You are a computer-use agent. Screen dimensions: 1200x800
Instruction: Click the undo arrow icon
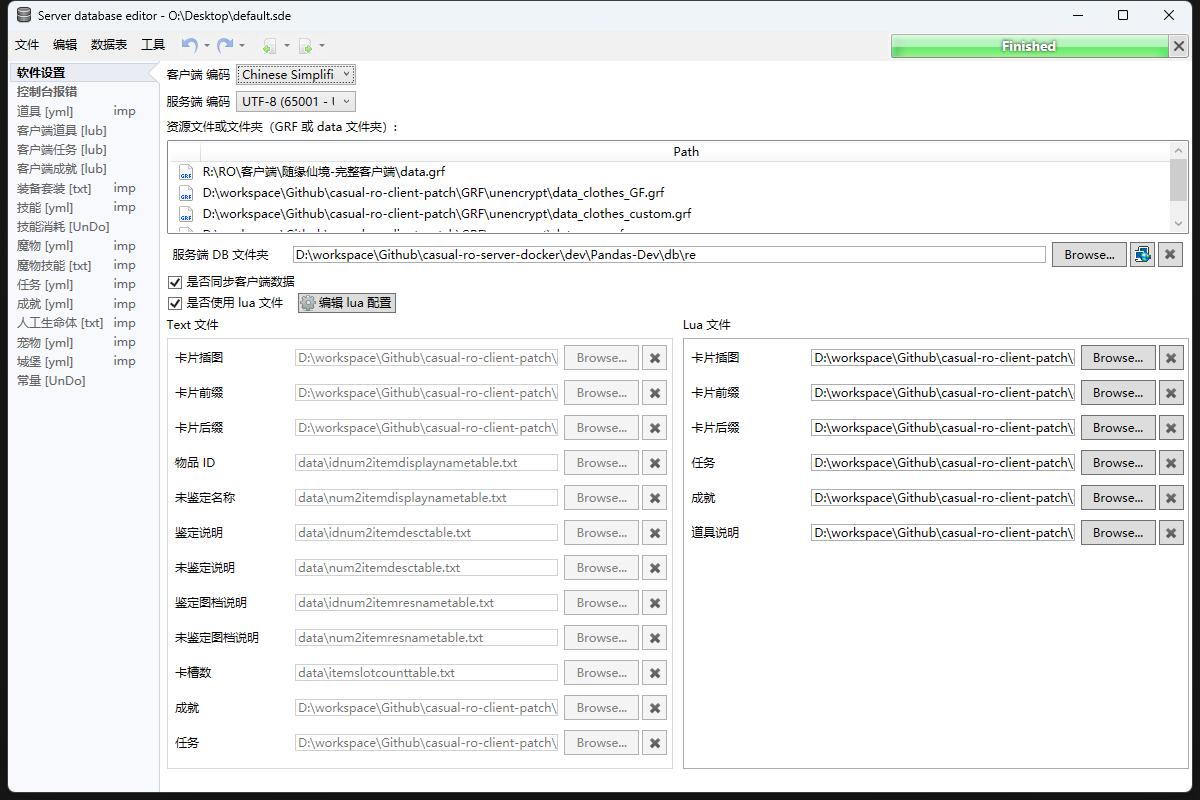[x=189, y=45]
